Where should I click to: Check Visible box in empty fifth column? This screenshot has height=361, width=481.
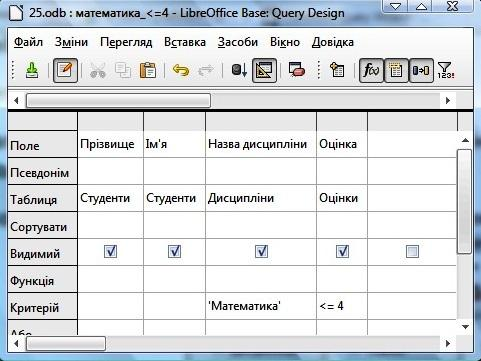point(412,252)
